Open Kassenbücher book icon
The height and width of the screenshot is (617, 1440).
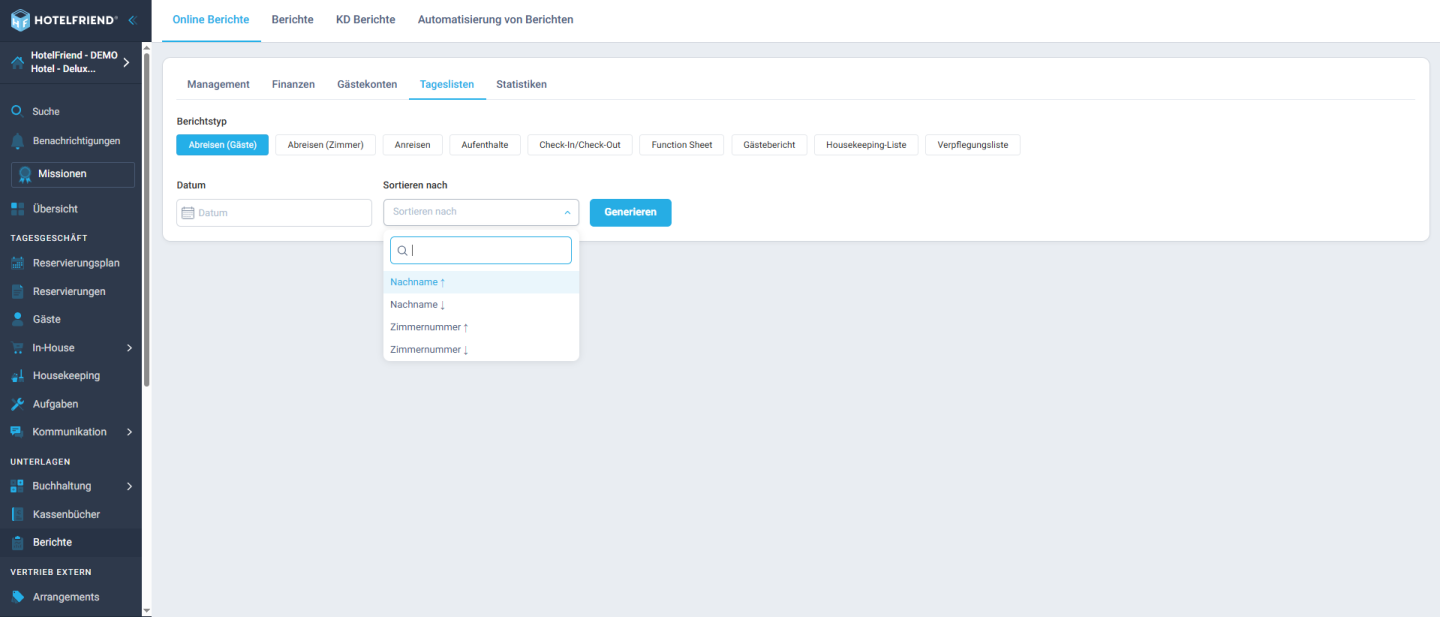[17, 514]
